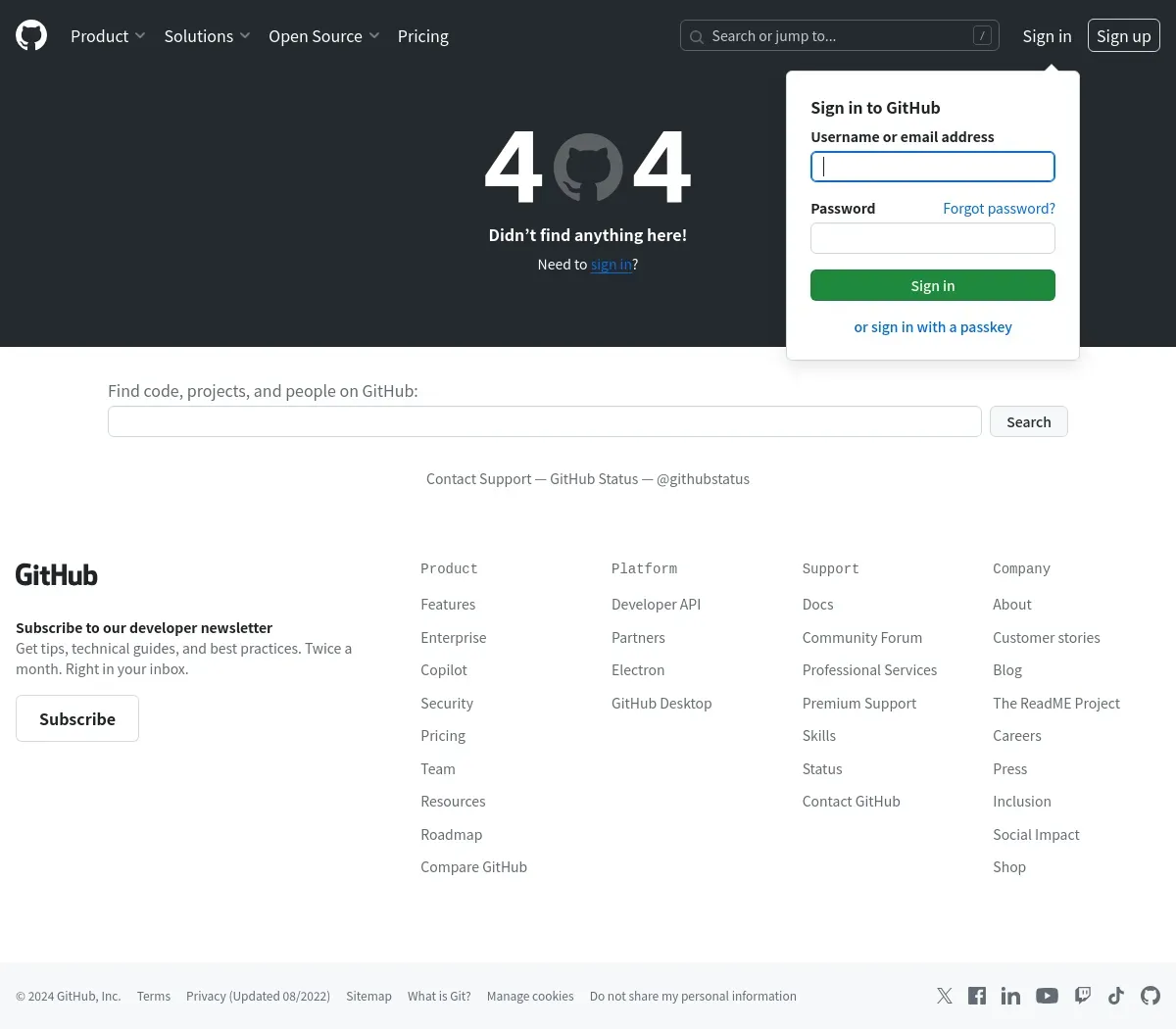Click the Username or email address field

point(933,167)
